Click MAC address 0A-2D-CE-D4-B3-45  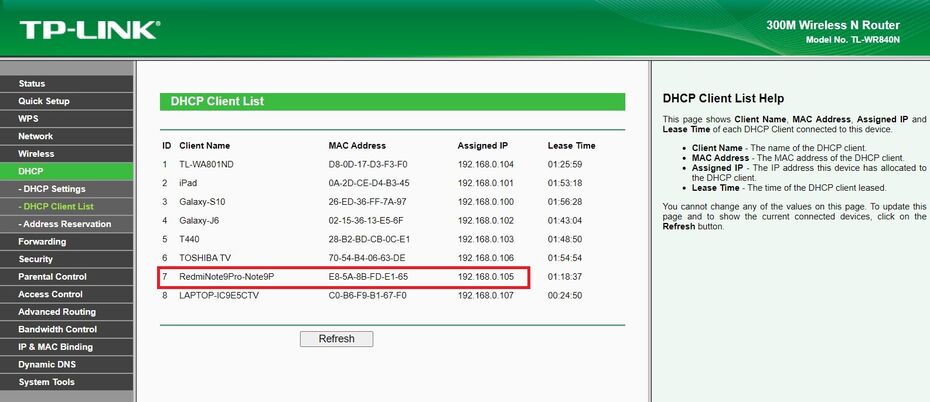point(369,183)
